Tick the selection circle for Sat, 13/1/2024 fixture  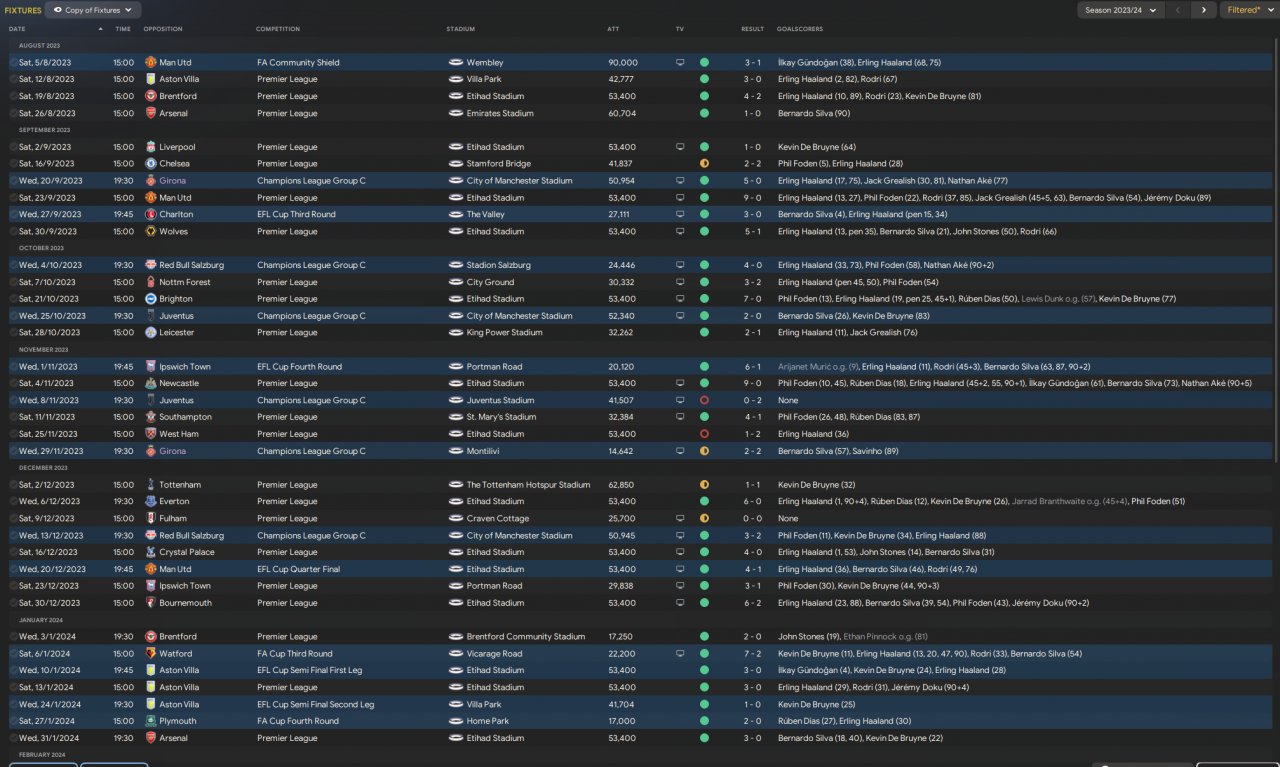pos(13,687)
